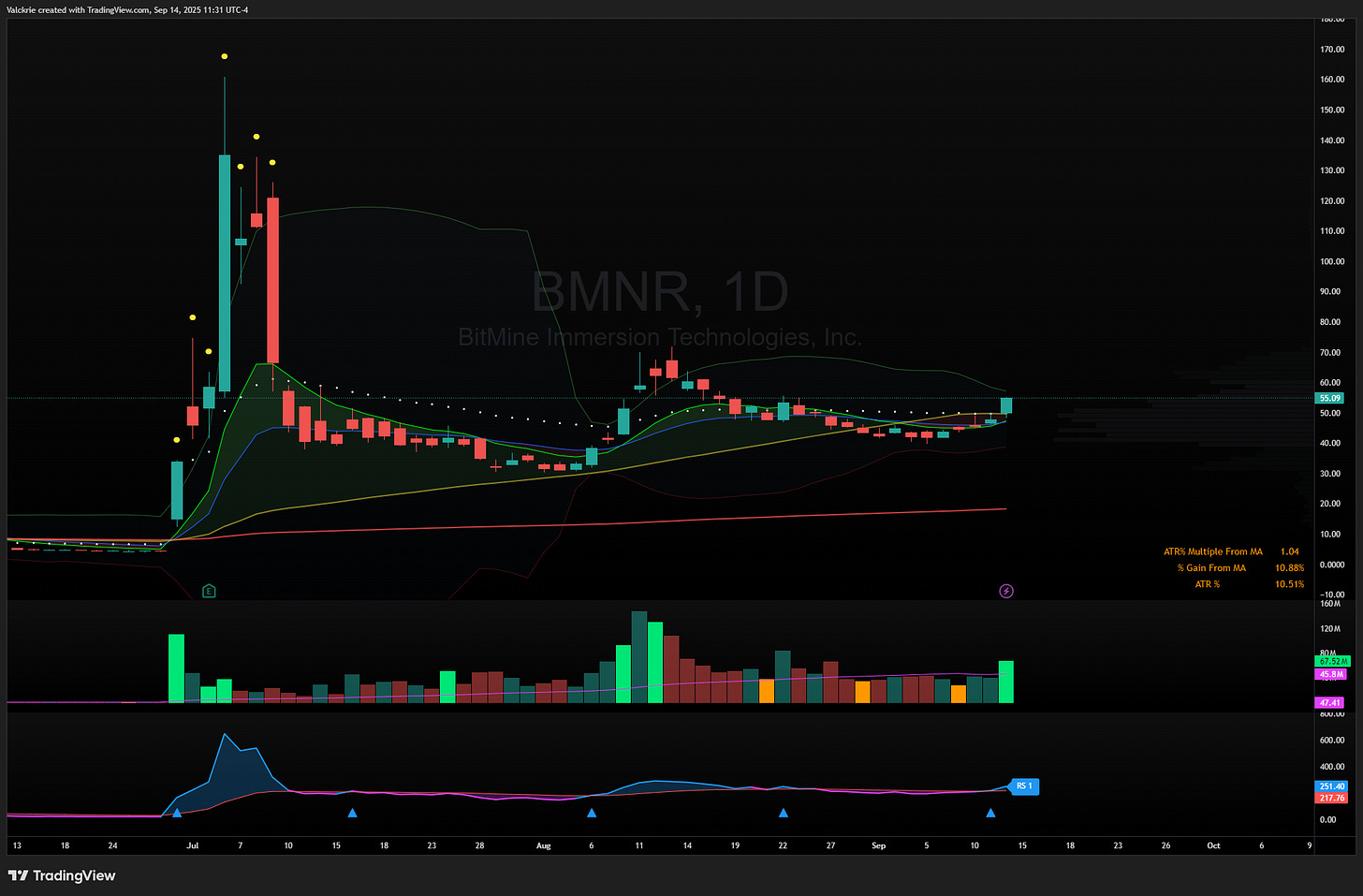Click the first blue triangle left of Jul
Screen dimensions: 1363x896
(177, 813)
